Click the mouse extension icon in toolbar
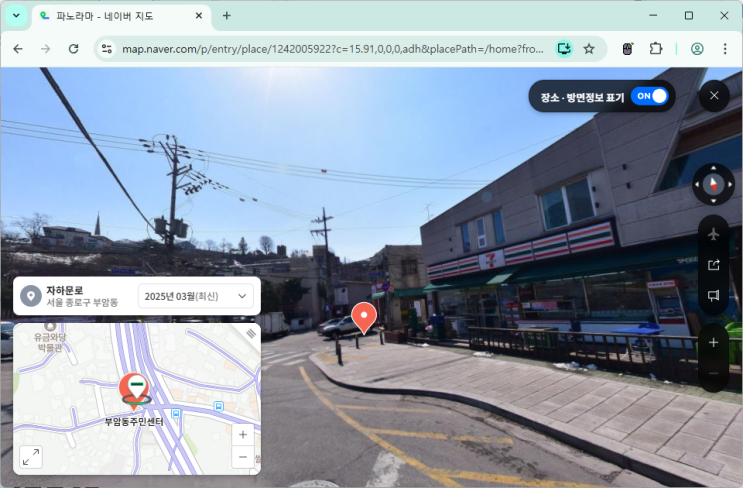Viewport: 743px width, 488px height. tap(628, 49)
